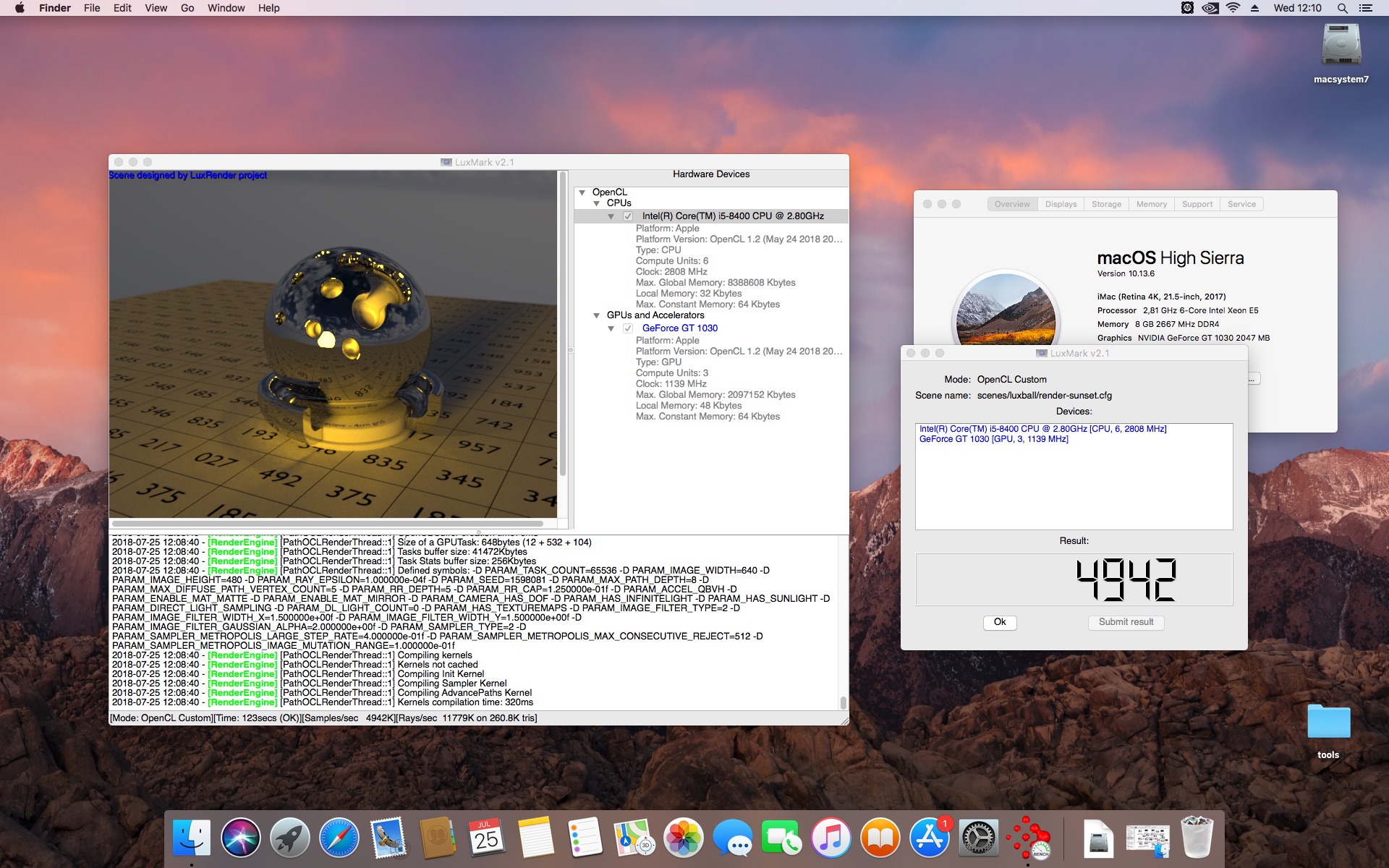Open System Preferences gear in dock

pyautogui.click(x=979, y=838)
